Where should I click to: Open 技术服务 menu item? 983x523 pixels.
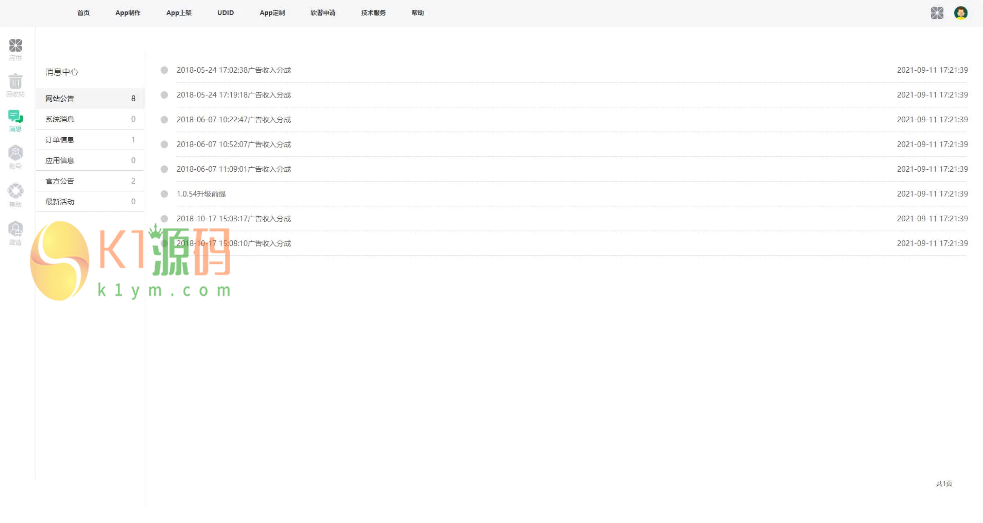[x=374, y=13]
